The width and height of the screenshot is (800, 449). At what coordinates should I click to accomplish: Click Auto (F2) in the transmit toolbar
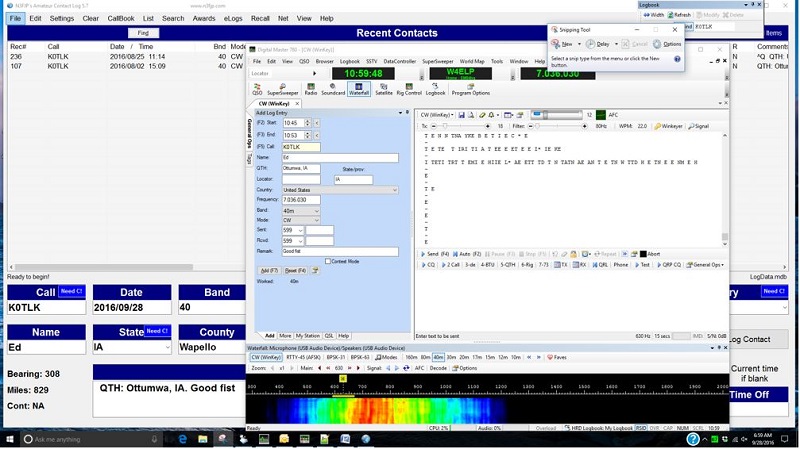[467, 254]
